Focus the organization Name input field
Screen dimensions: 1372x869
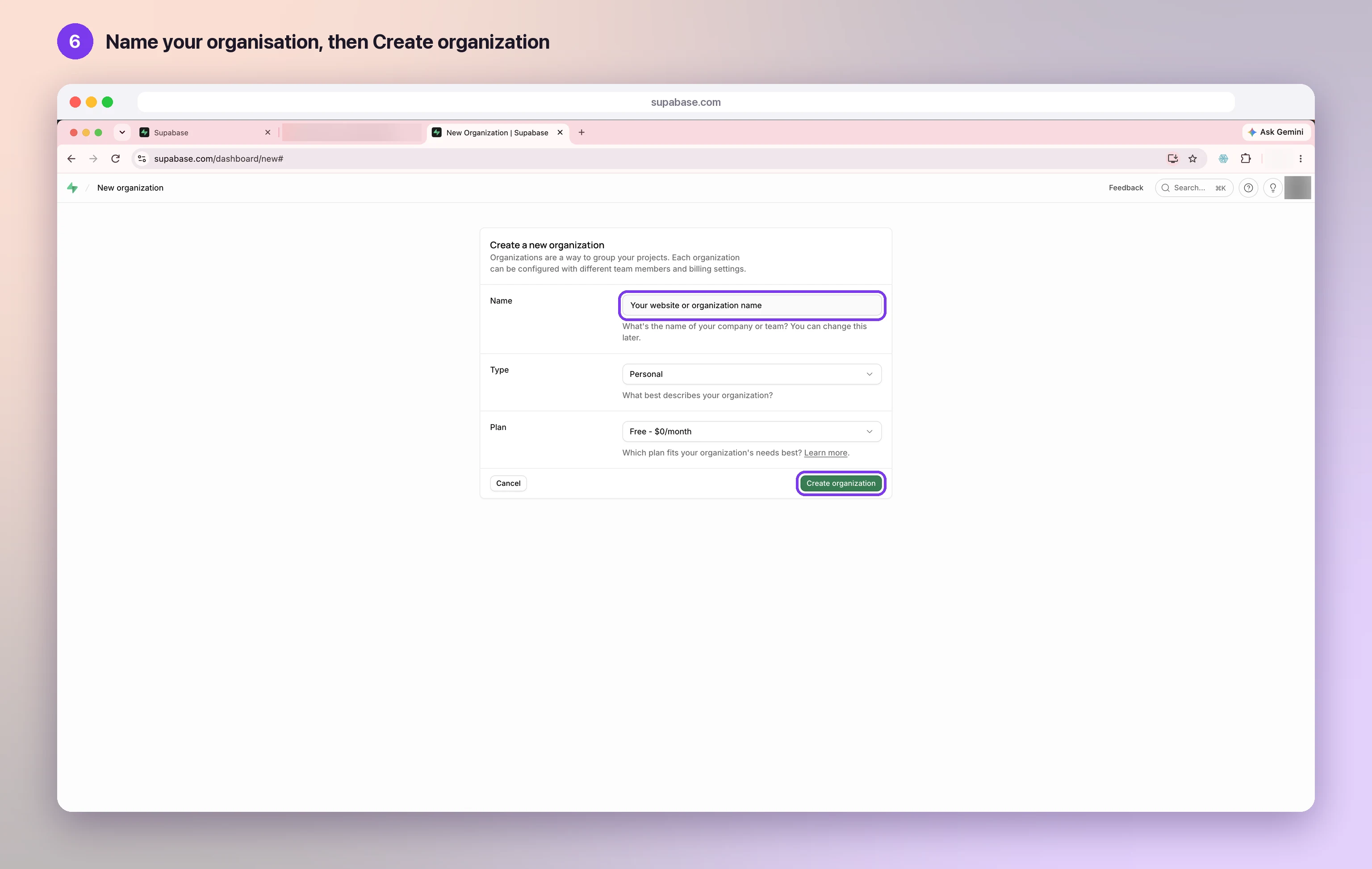[752, 305]
